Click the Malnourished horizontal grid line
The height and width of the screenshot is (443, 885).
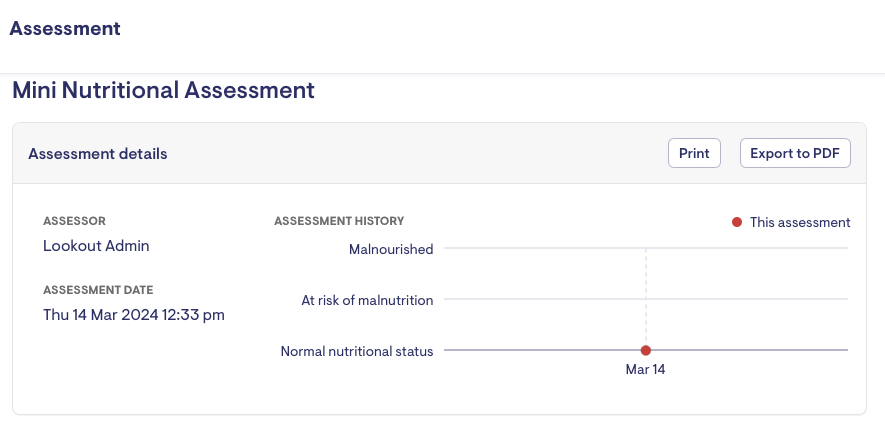tap(540, 248)
